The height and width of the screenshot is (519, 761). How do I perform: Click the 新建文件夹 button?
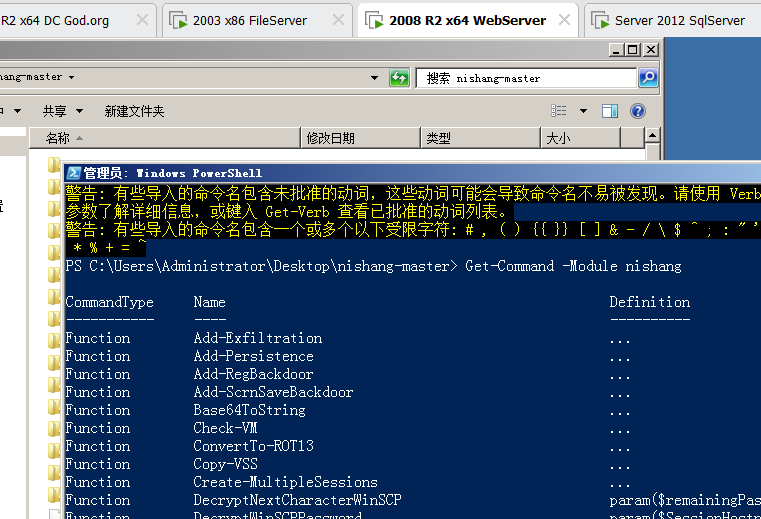[134, 112]
